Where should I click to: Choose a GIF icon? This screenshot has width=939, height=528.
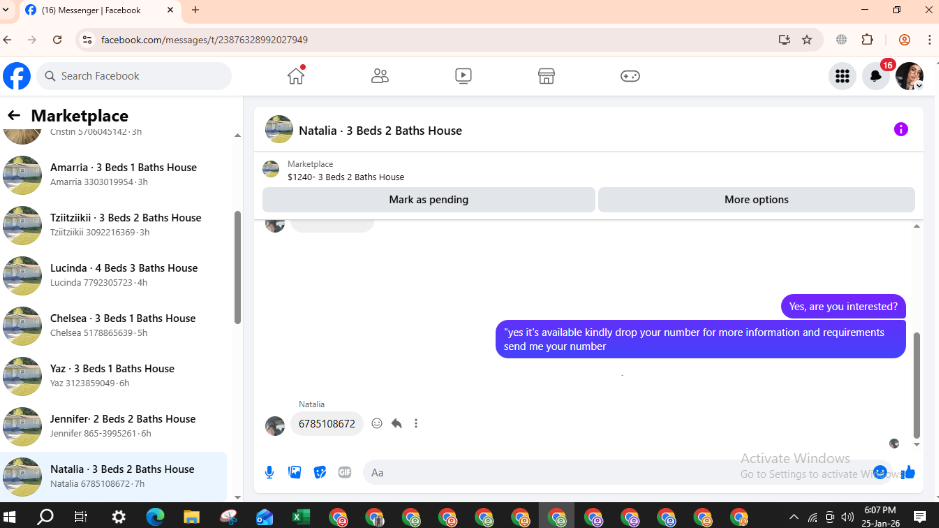point(344,472)
